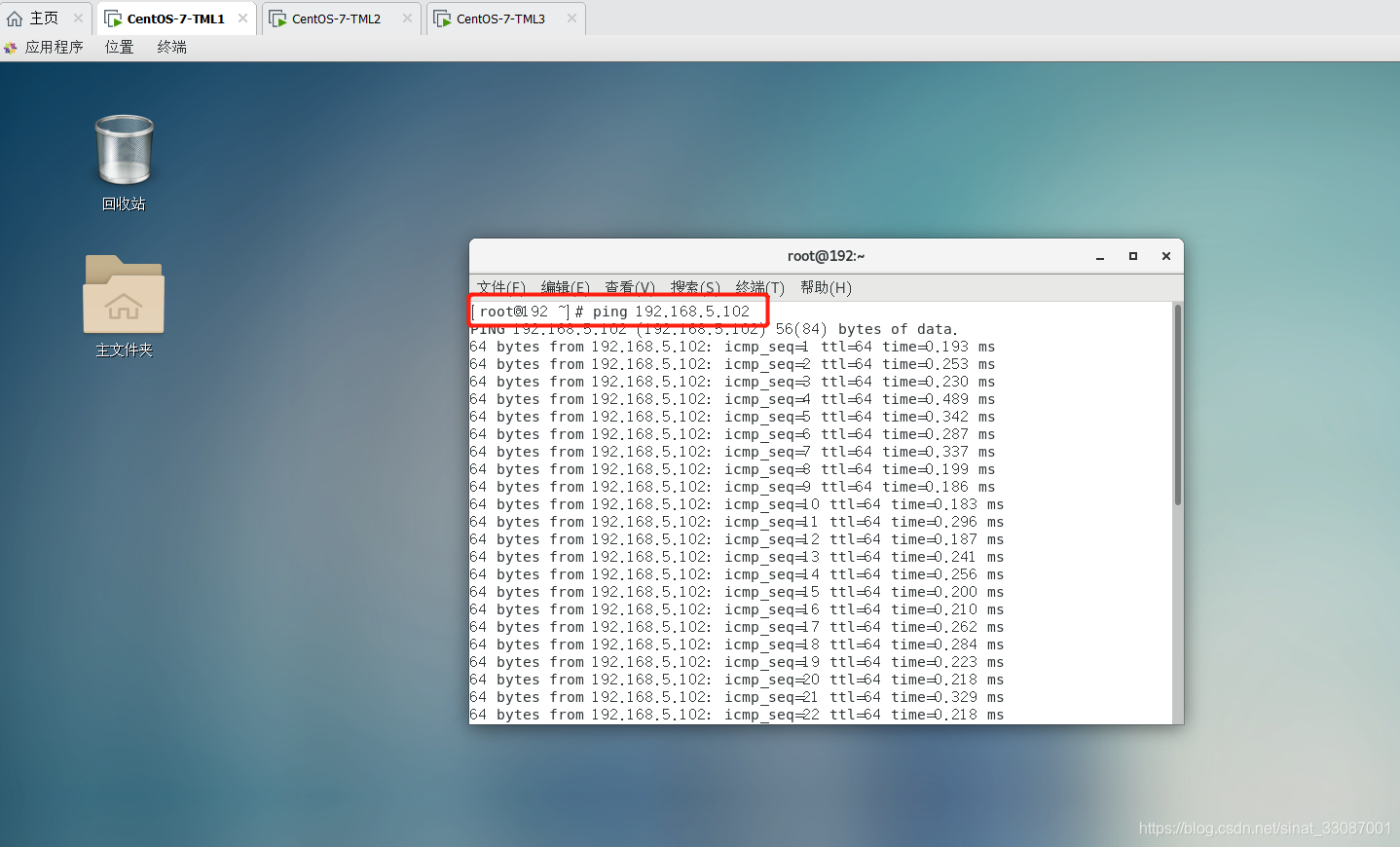The height and width of the screenshot is (847, 1400).
Task: Click the icmp_seq=22 ping reply line
Action: (x=736, y=715)
